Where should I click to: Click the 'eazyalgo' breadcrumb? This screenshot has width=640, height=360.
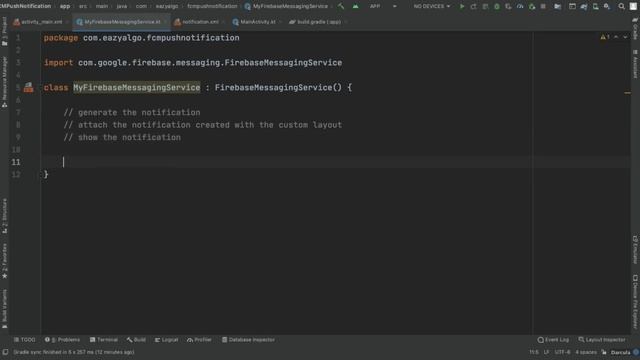point(167,6)
